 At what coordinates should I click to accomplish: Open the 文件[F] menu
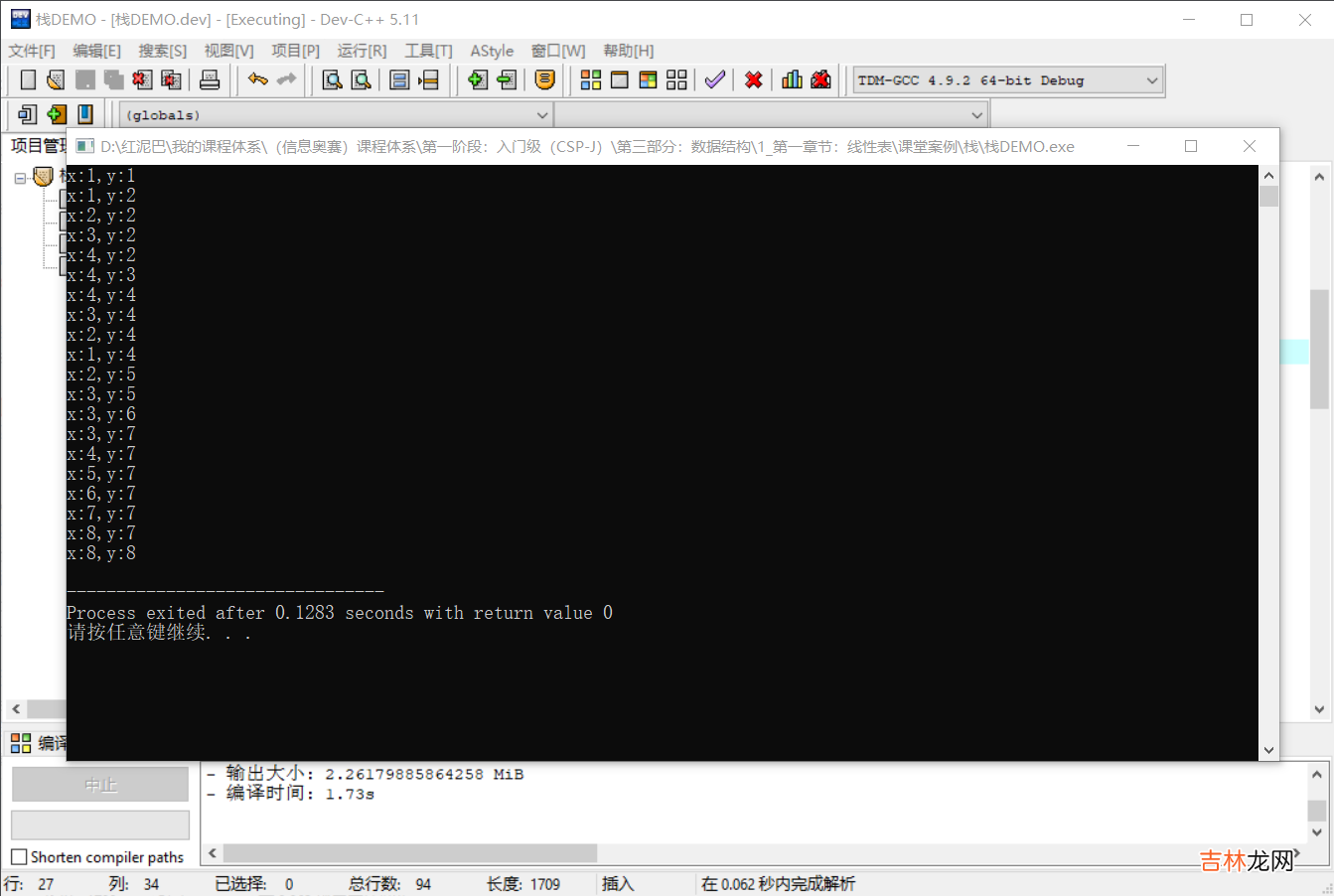pos(32,51)
